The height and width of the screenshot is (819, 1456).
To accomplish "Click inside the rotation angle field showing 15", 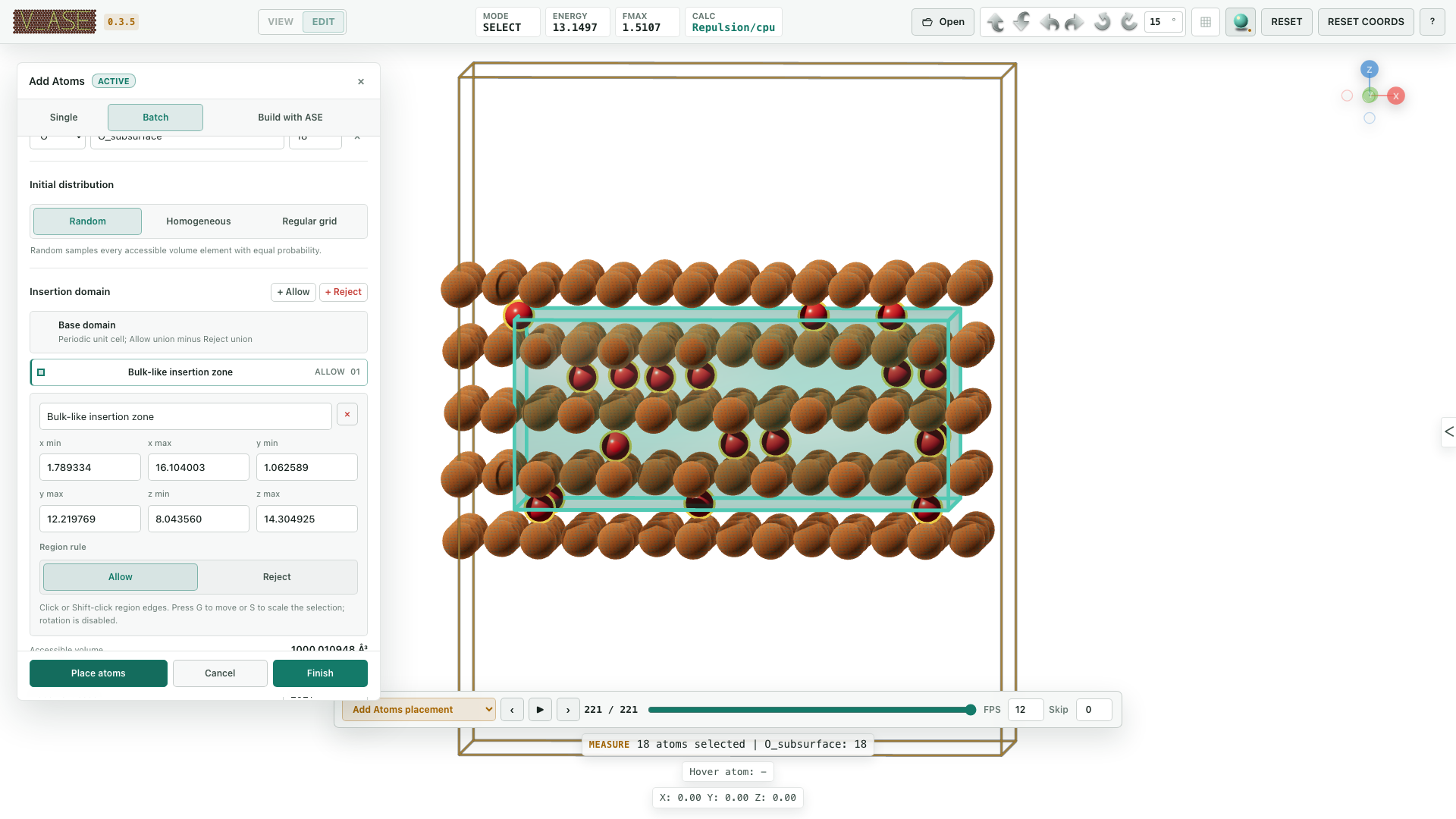I will tap(1164, 22).
